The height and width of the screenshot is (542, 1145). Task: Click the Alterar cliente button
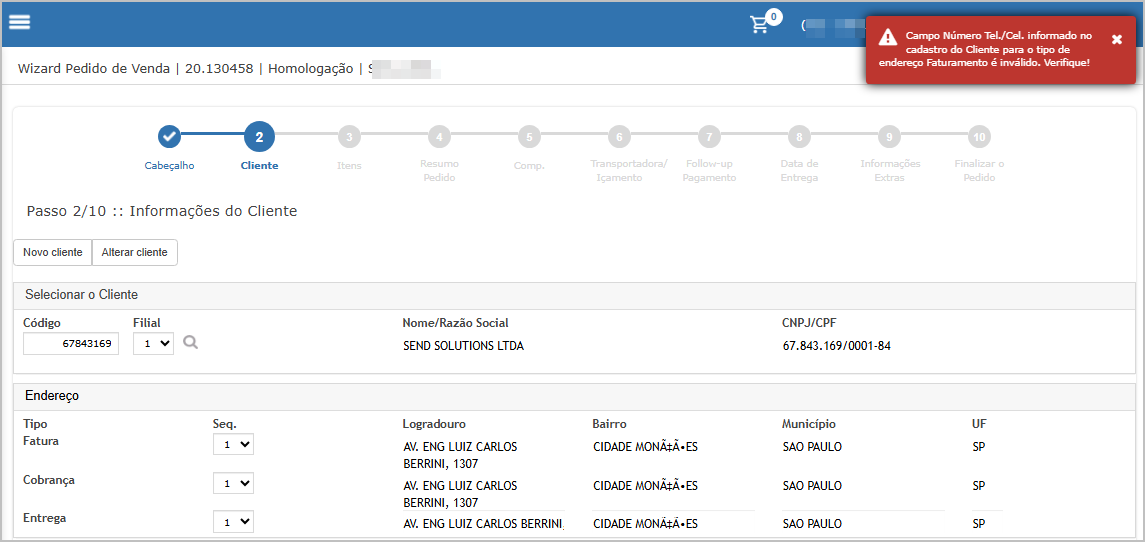point(134,252)
